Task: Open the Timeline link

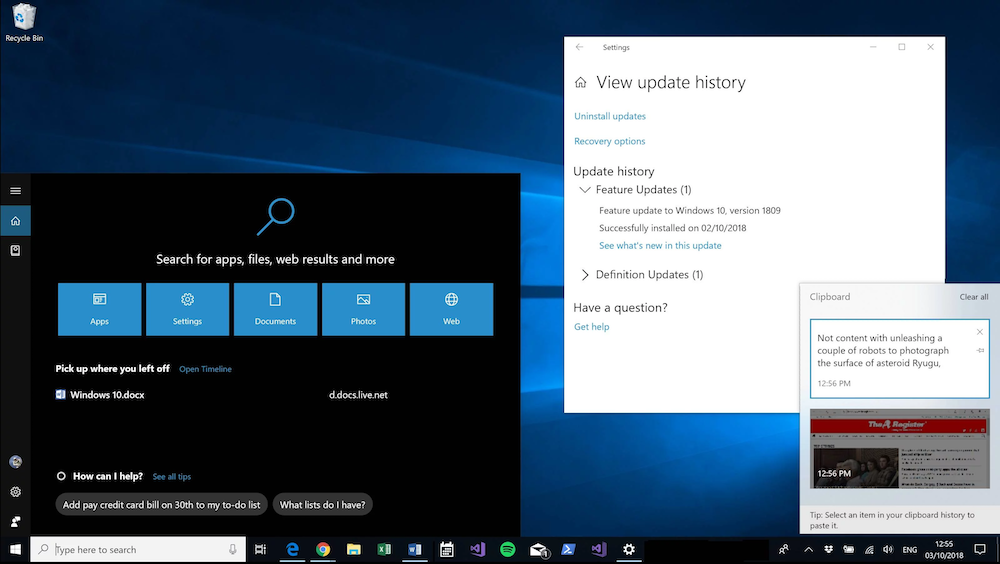Action: coord(205,369)
